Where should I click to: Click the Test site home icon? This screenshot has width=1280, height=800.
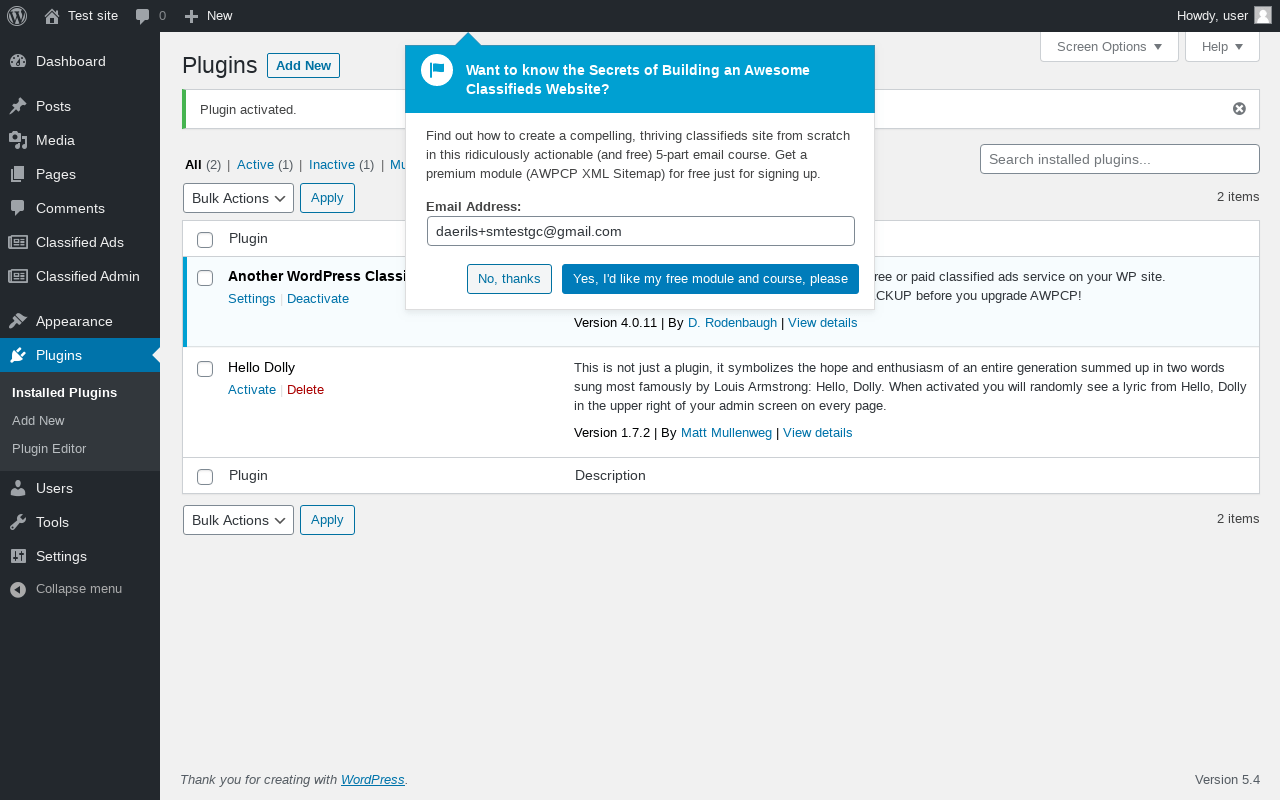pos(52,16)
